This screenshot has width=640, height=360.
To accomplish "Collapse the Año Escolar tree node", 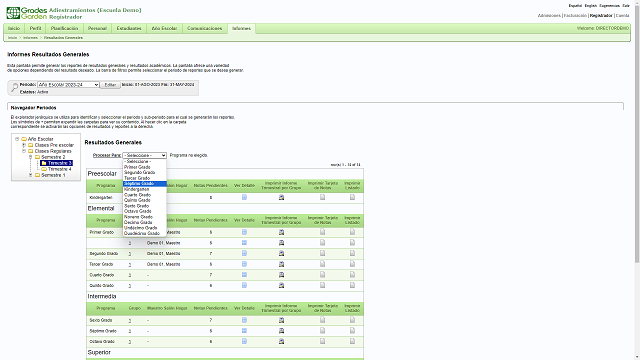I will coord(17,139).
